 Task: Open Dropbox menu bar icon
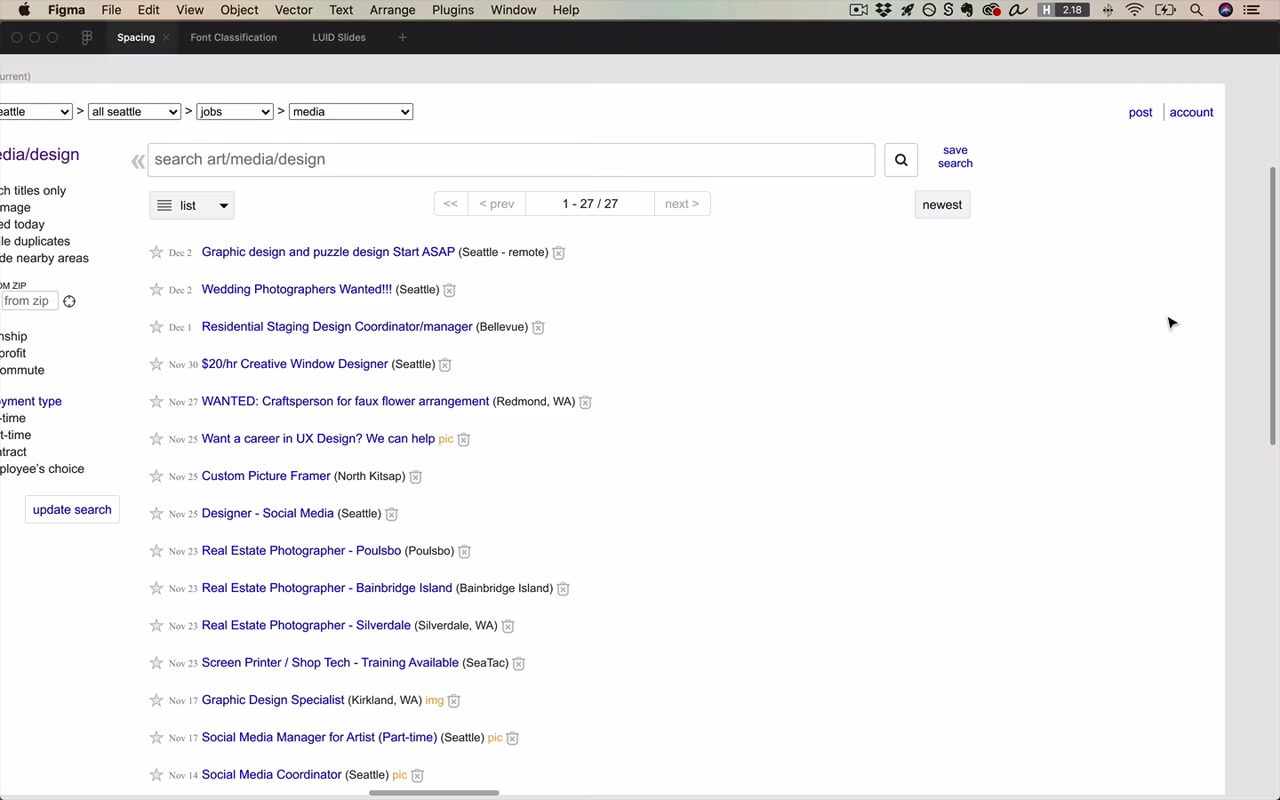point(884,10)
